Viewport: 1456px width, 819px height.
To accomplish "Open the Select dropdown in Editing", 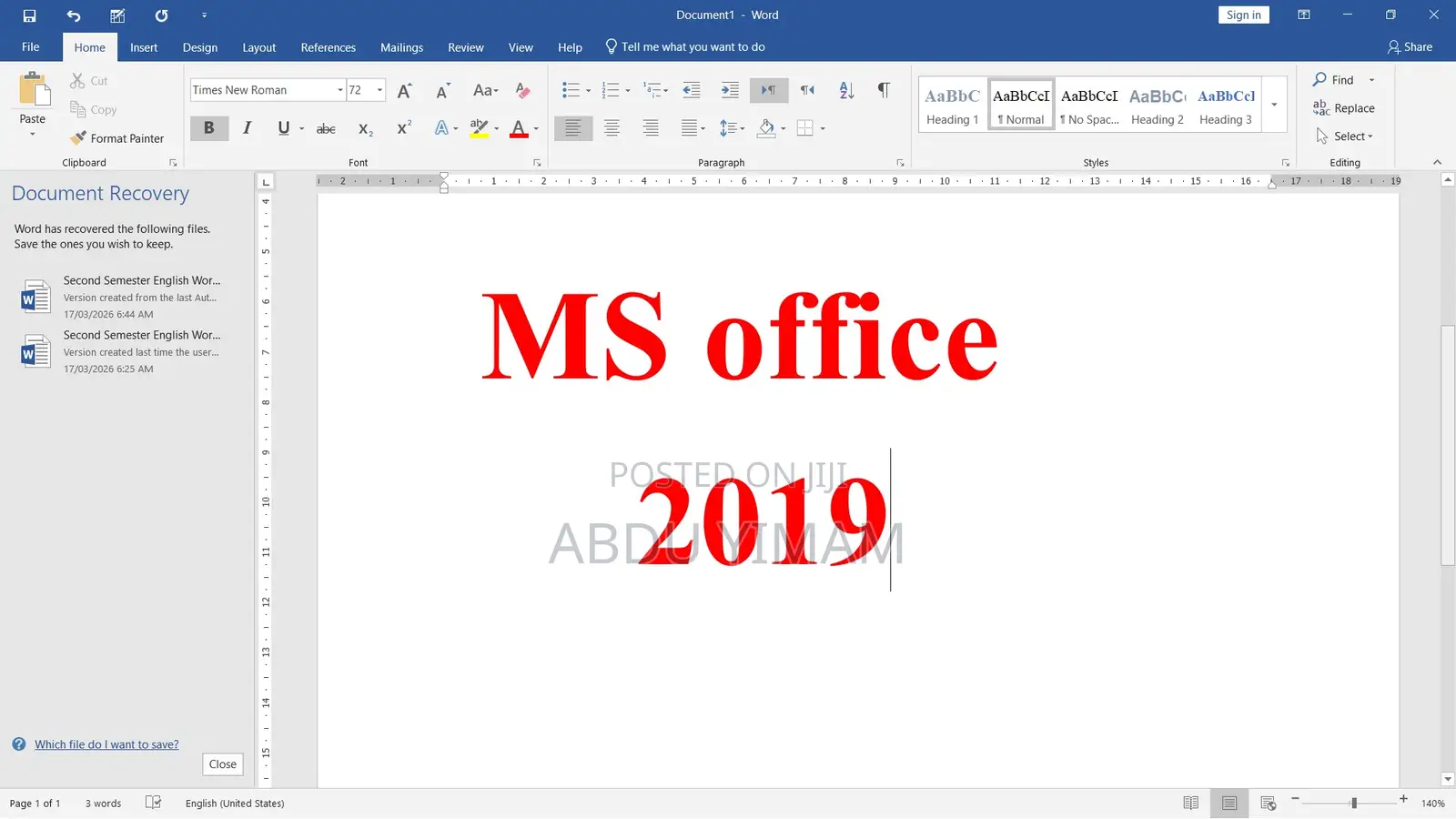I will pyautogui.click(x=1345, y=136).
